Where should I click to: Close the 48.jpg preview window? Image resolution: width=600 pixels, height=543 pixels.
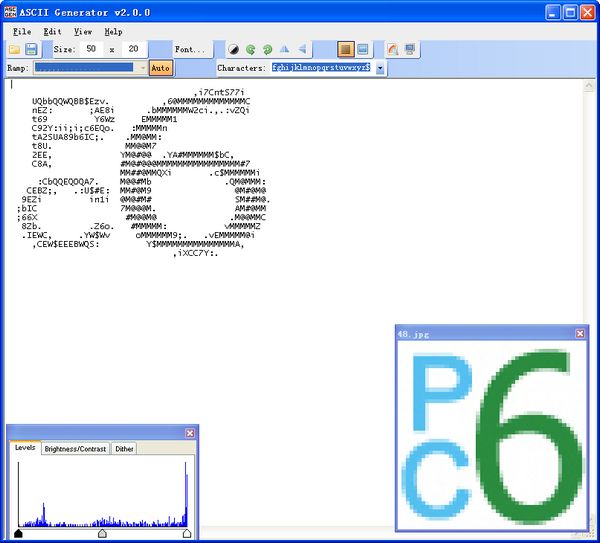tap(580, 334)
